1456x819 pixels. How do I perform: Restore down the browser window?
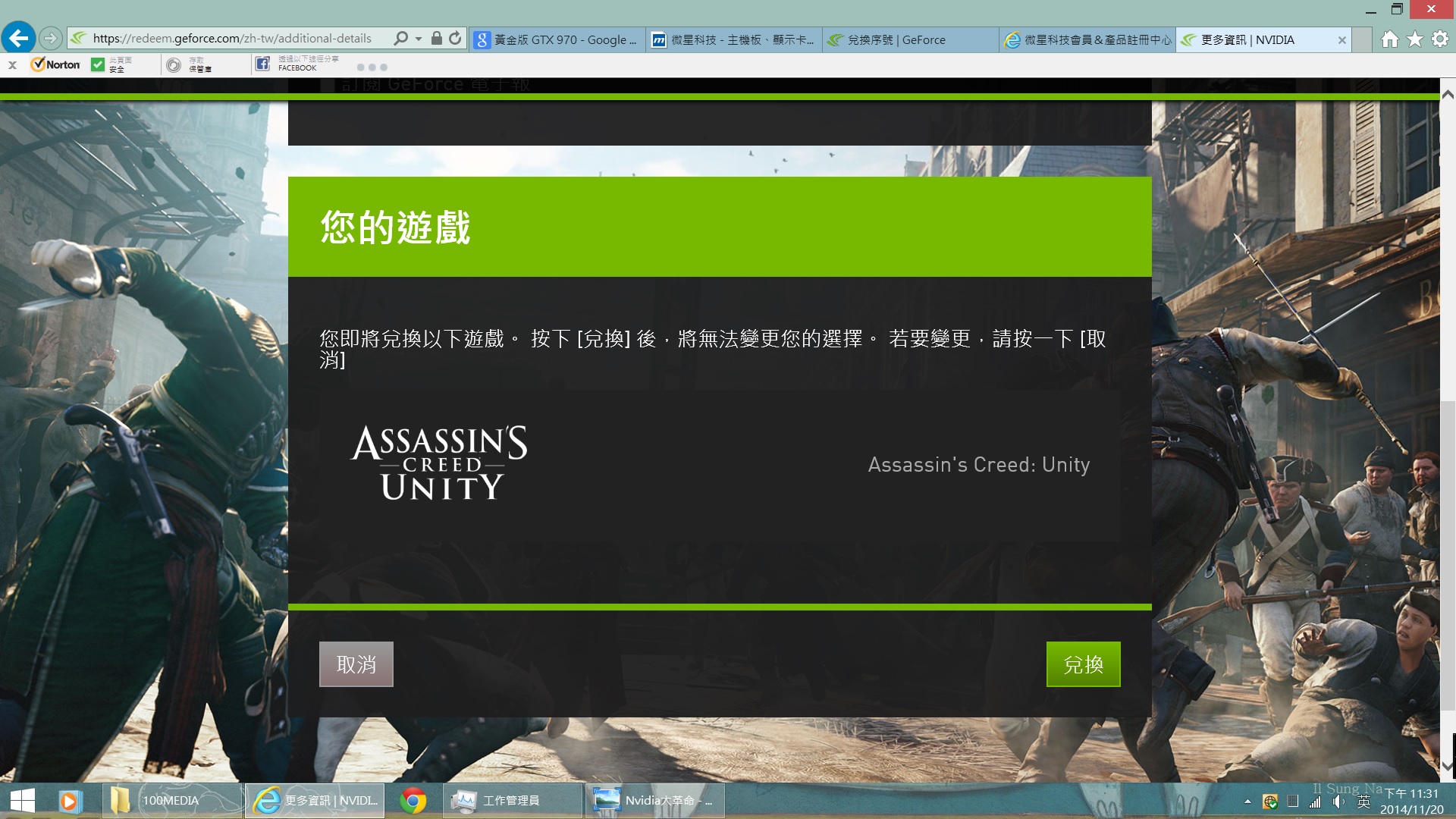(1397, 10)
